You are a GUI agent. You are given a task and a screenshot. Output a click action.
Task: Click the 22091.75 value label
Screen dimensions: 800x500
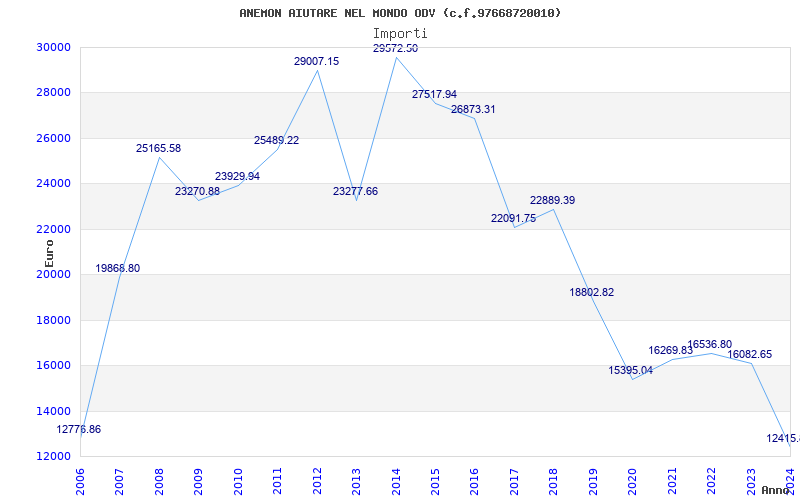(x=513, y=218)
